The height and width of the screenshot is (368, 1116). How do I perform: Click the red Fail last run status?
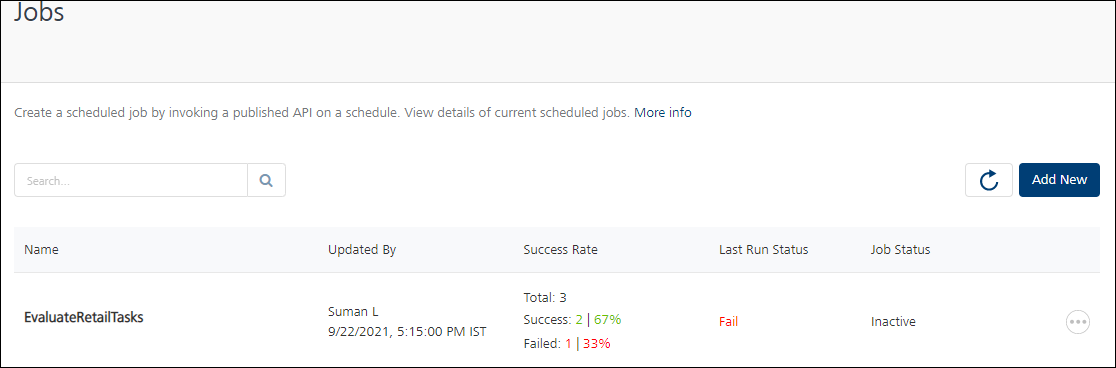tap(728, 322)
